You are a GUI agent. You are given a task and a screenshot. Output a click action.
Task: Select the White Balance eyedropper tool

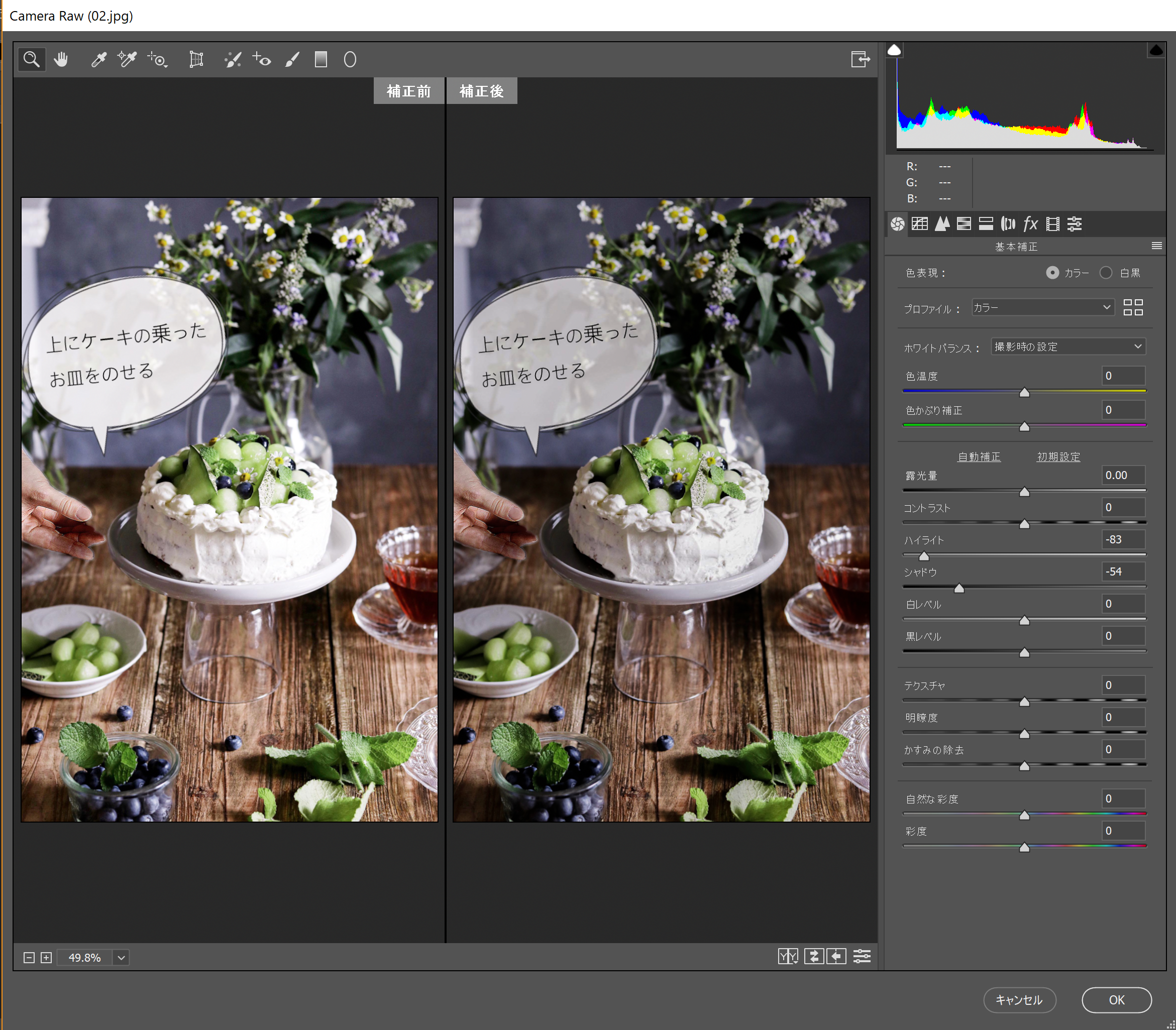98,59
